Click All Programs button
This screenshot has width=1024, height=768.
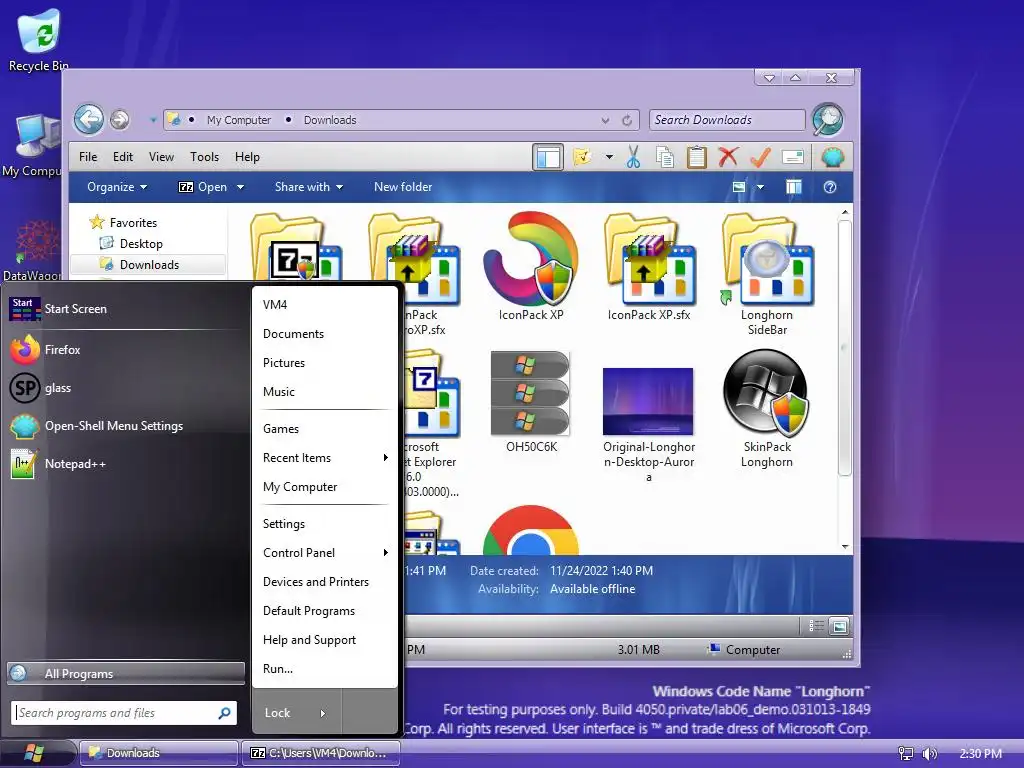click(126, 673)
